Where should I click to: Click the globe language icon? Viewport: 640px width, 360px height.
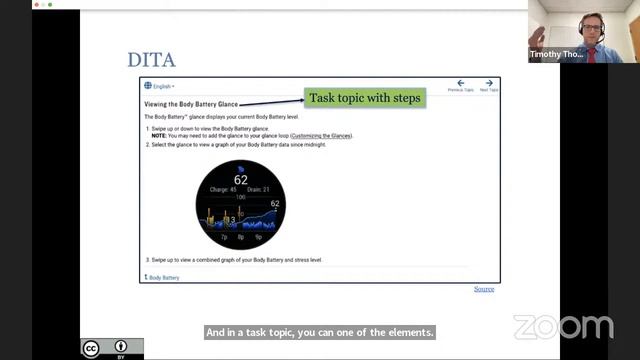point(148,85)
